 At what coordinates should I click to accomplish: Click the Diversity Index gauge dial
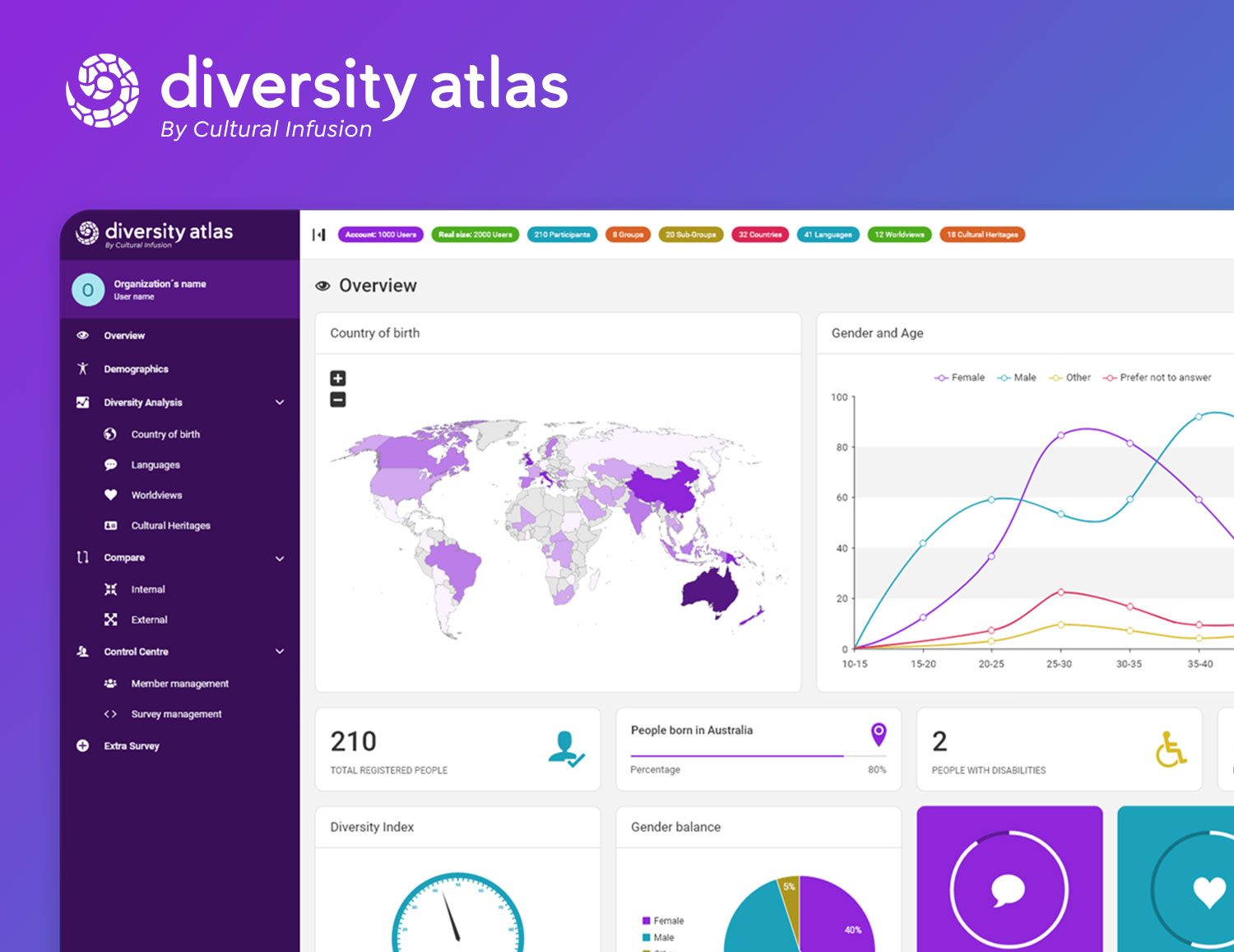point(457,912)
